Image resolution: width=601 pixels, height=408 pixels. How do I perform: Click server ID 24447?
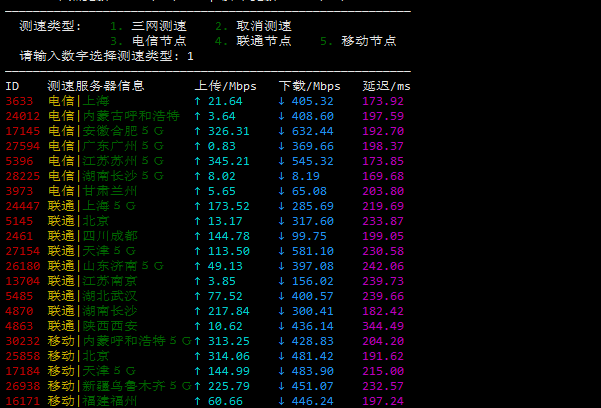pos(23,206)
